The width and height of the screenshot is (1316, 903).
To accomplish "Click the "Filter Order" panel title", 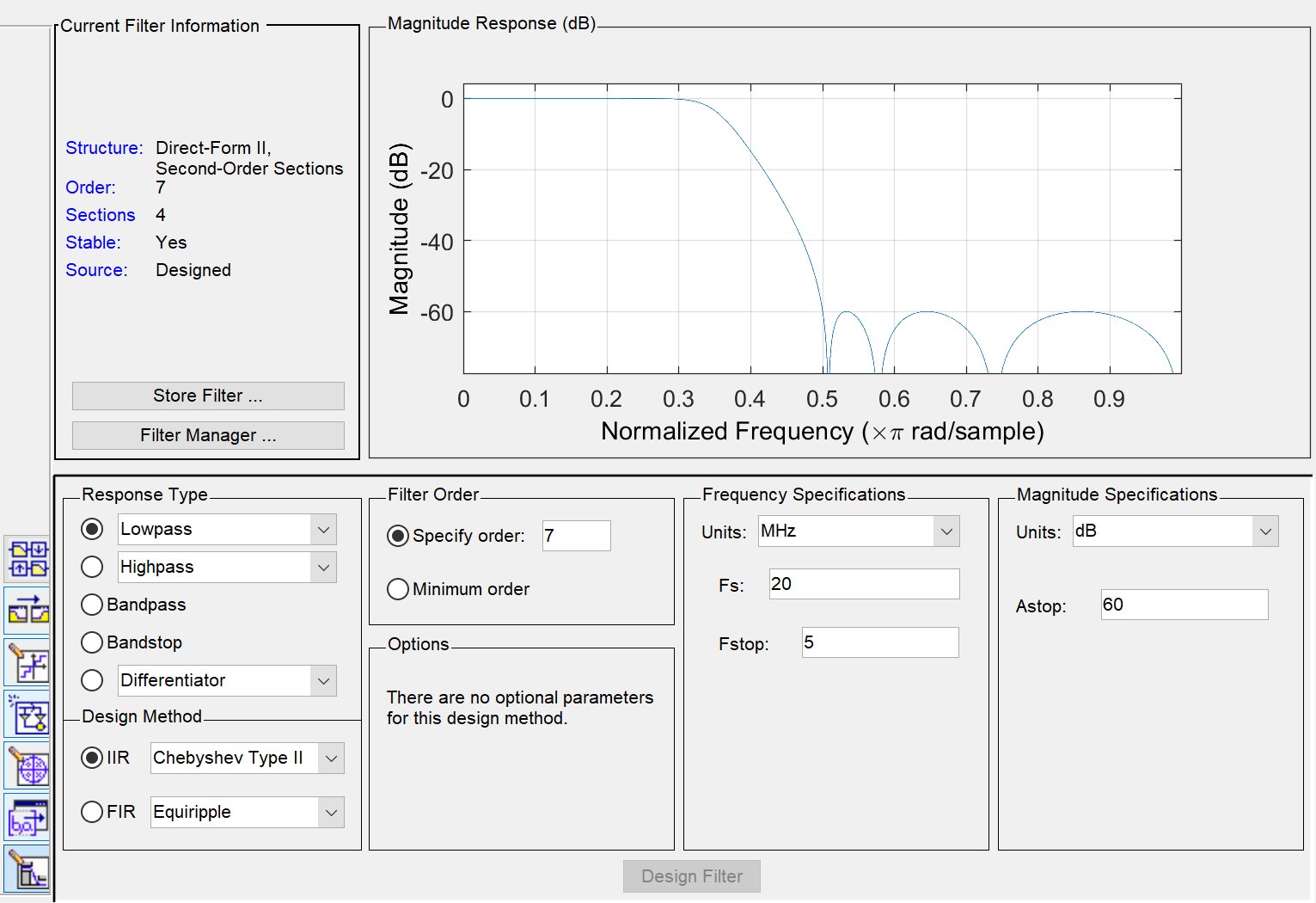I will coord(433,494).
